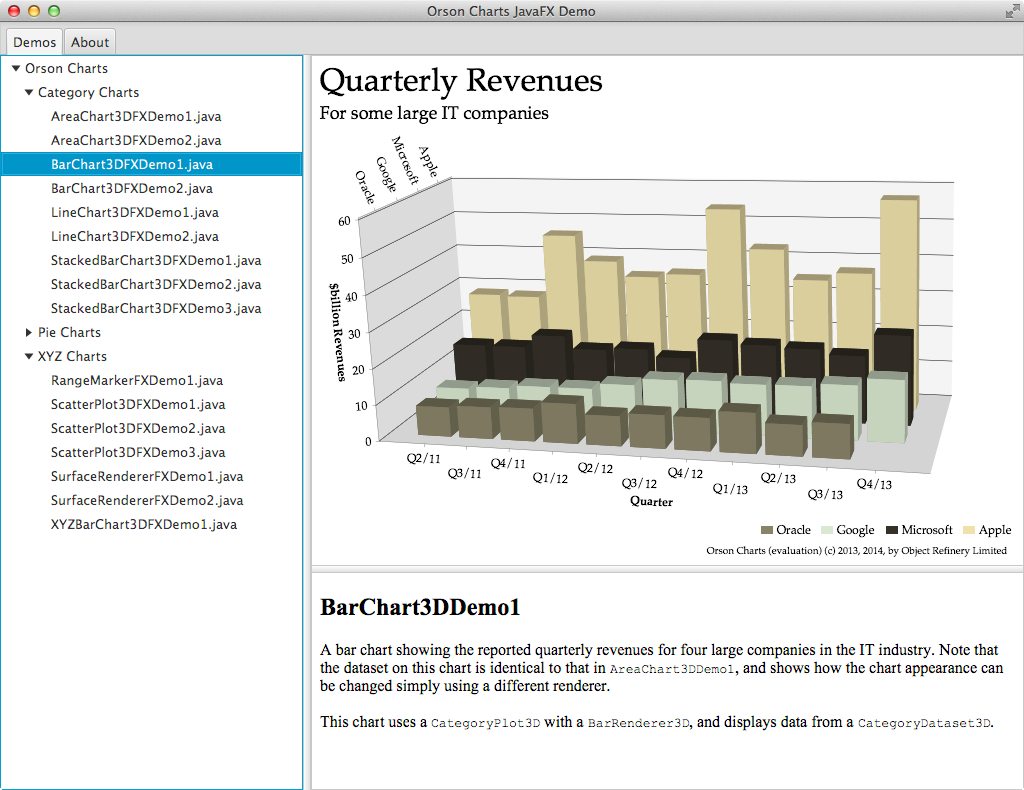Click the fullscreen arrows icon in title bar
Screen dimensions: 1024x790
pyautogui.click(x=1011, y=11)
